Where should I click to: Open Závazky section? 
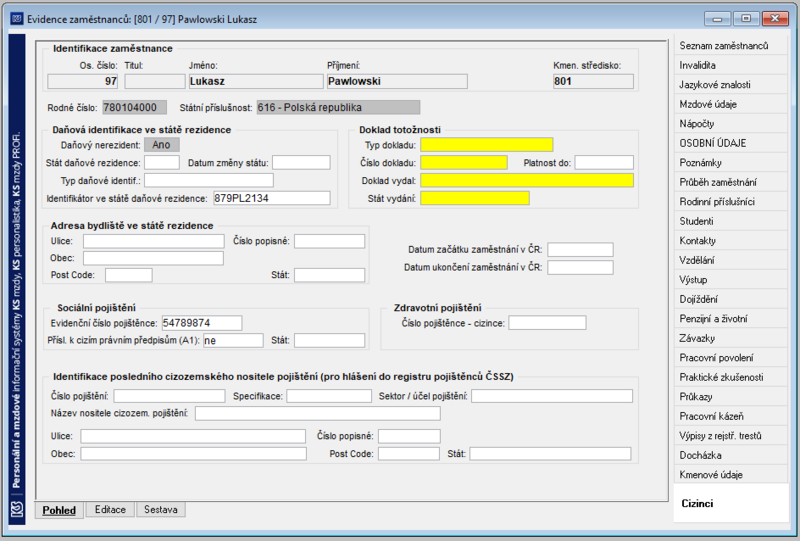(730, 338)
